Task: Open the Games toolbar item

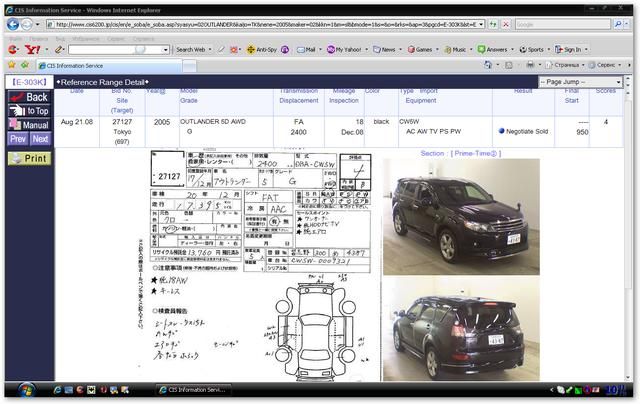Action: point(420,49)
